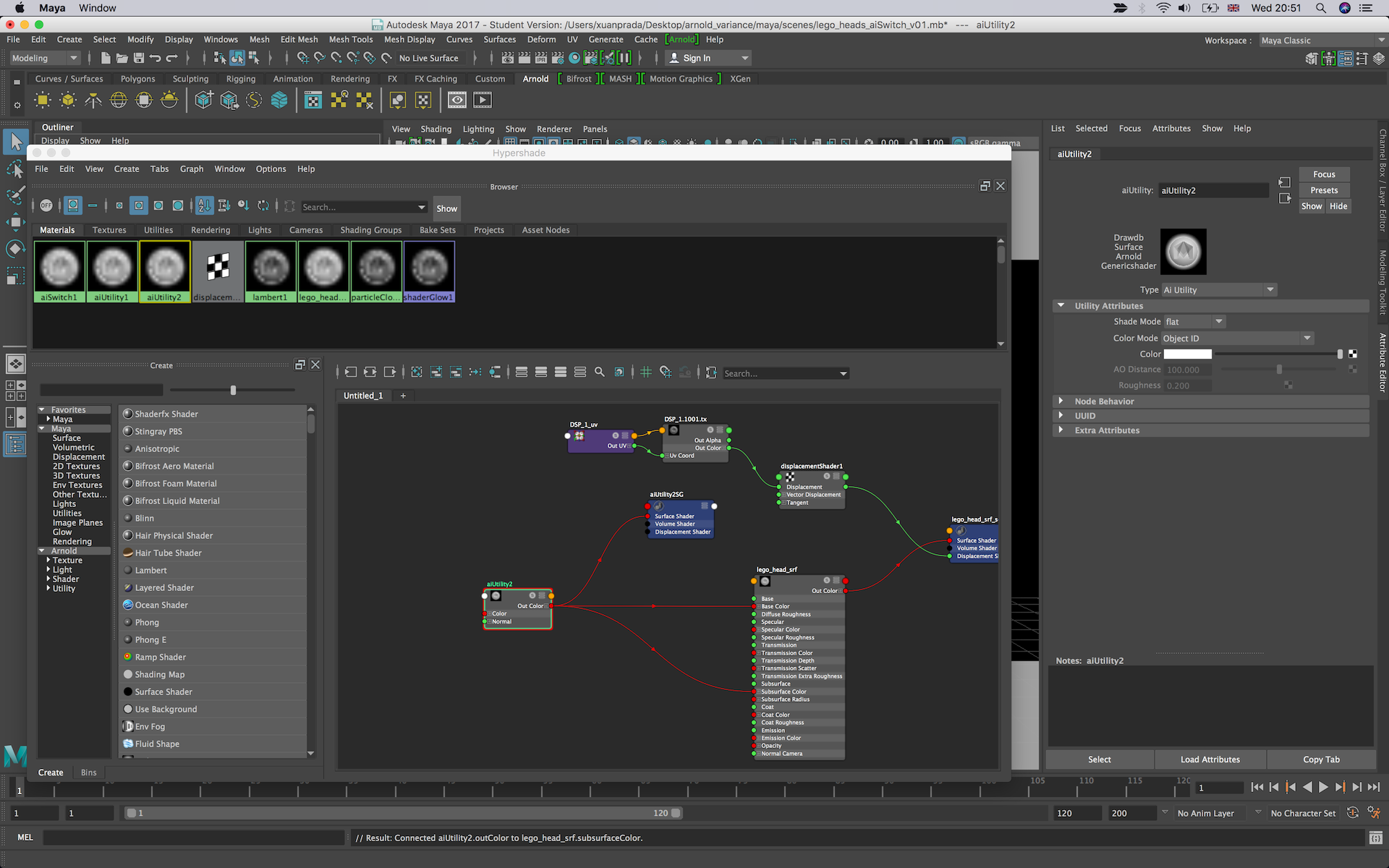The width and height of the screenshot is (1389, 868).
Task: Click the Presets button
Action: [x=1324, y=190]
